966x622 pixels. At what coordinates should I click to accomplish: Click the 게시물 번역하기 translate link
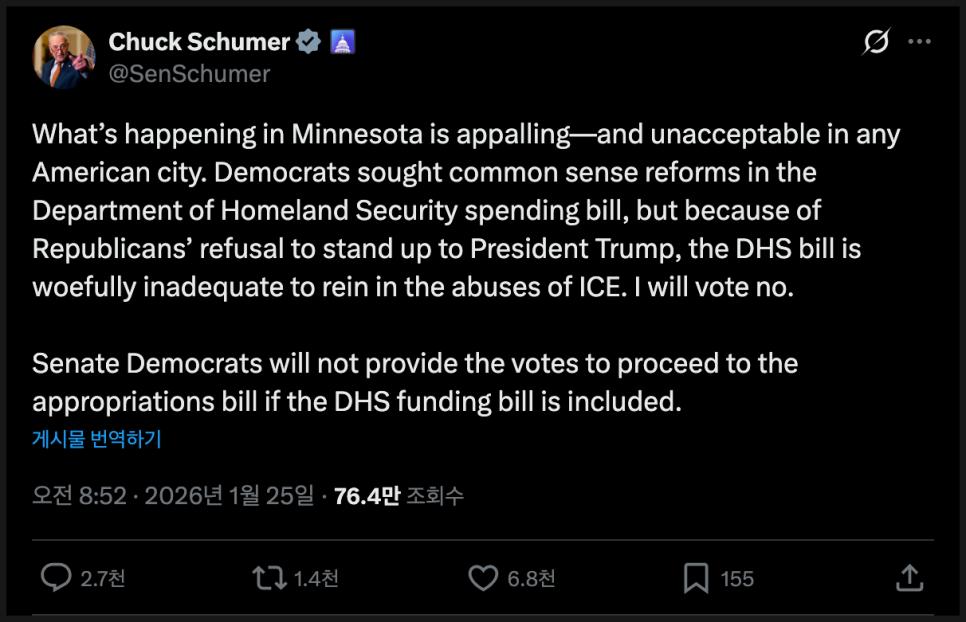point(97,439)
